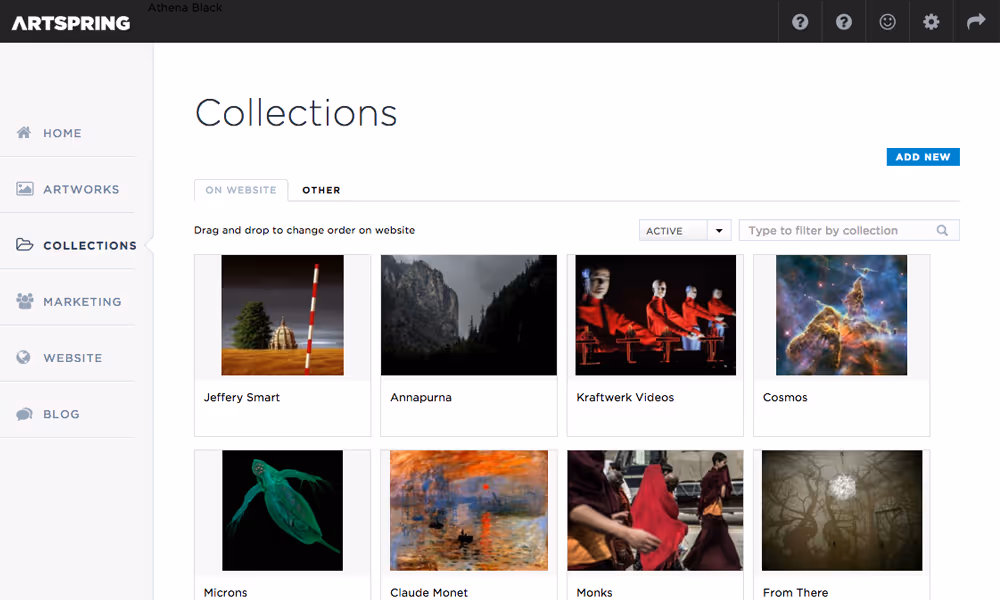Click the Athena Black user name

click(x=185, y=8)
